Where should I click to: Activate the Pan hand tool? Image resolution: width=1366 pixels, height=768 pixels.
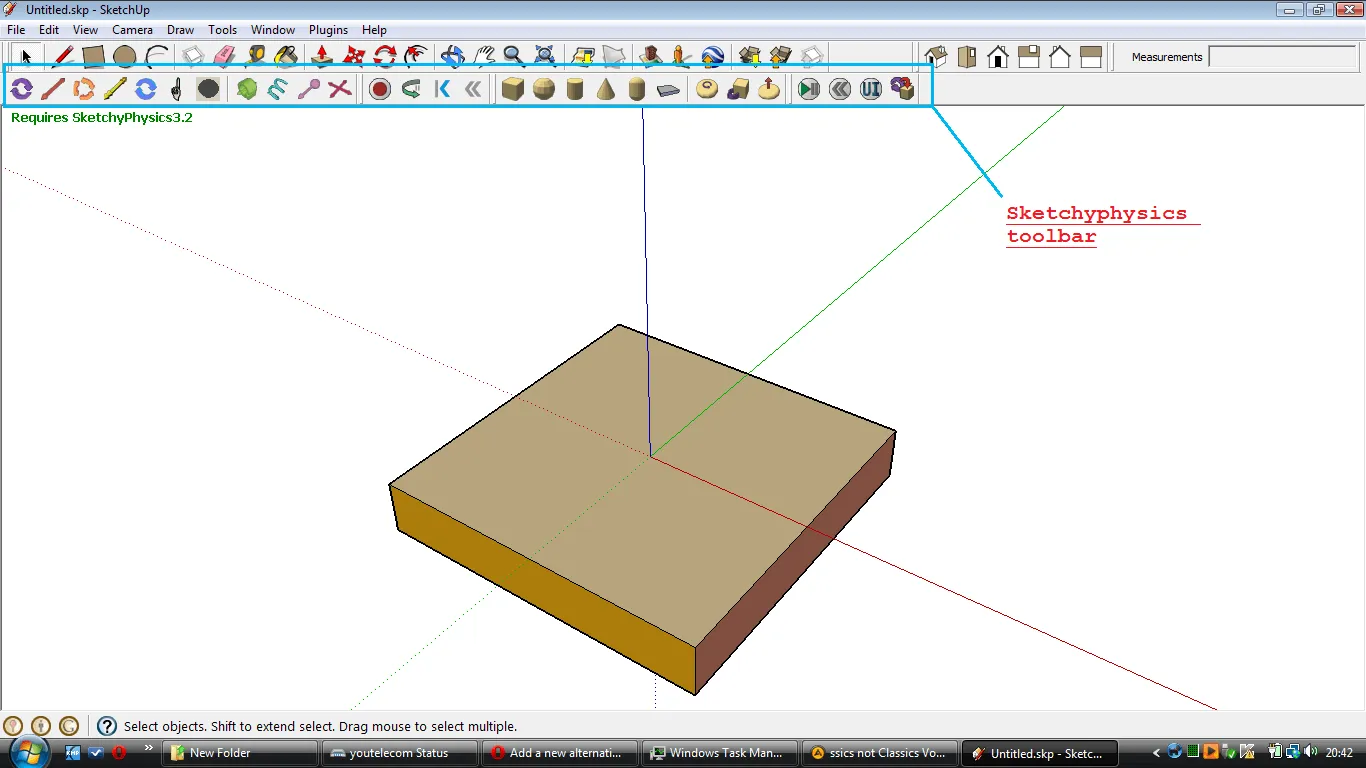point(483,56)
